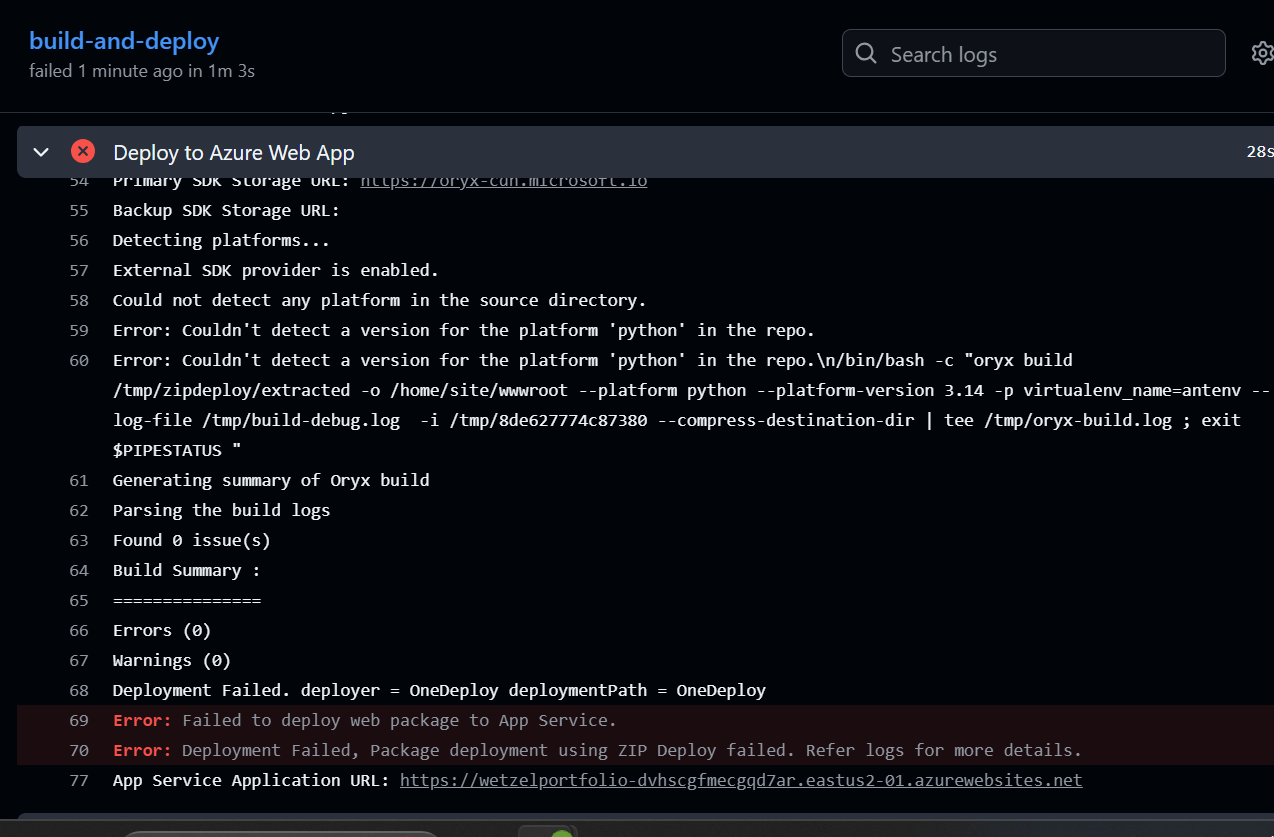Click line number 59 python version error
The height and width of the screenshot is (837, 1274).
79,330
